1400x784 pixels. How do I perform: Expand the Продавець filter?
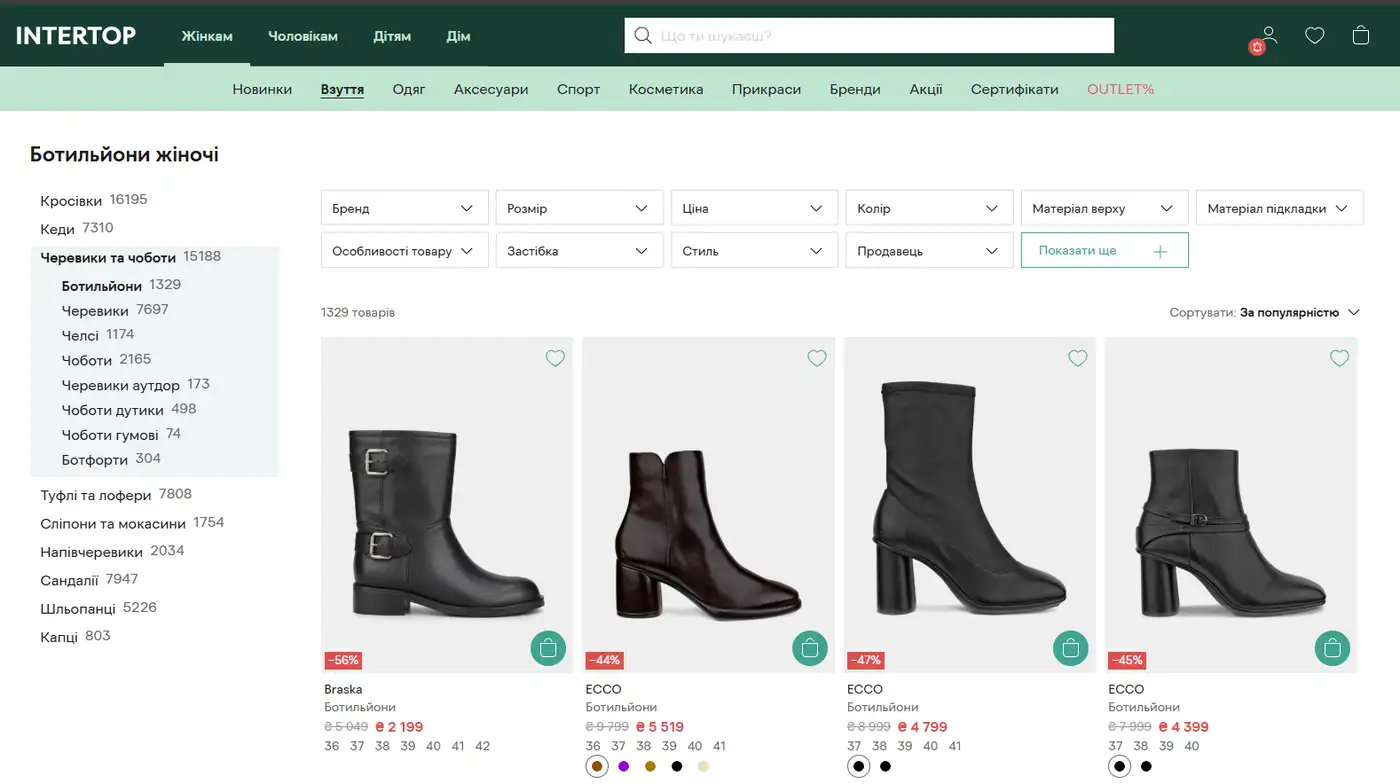point(929,250)
